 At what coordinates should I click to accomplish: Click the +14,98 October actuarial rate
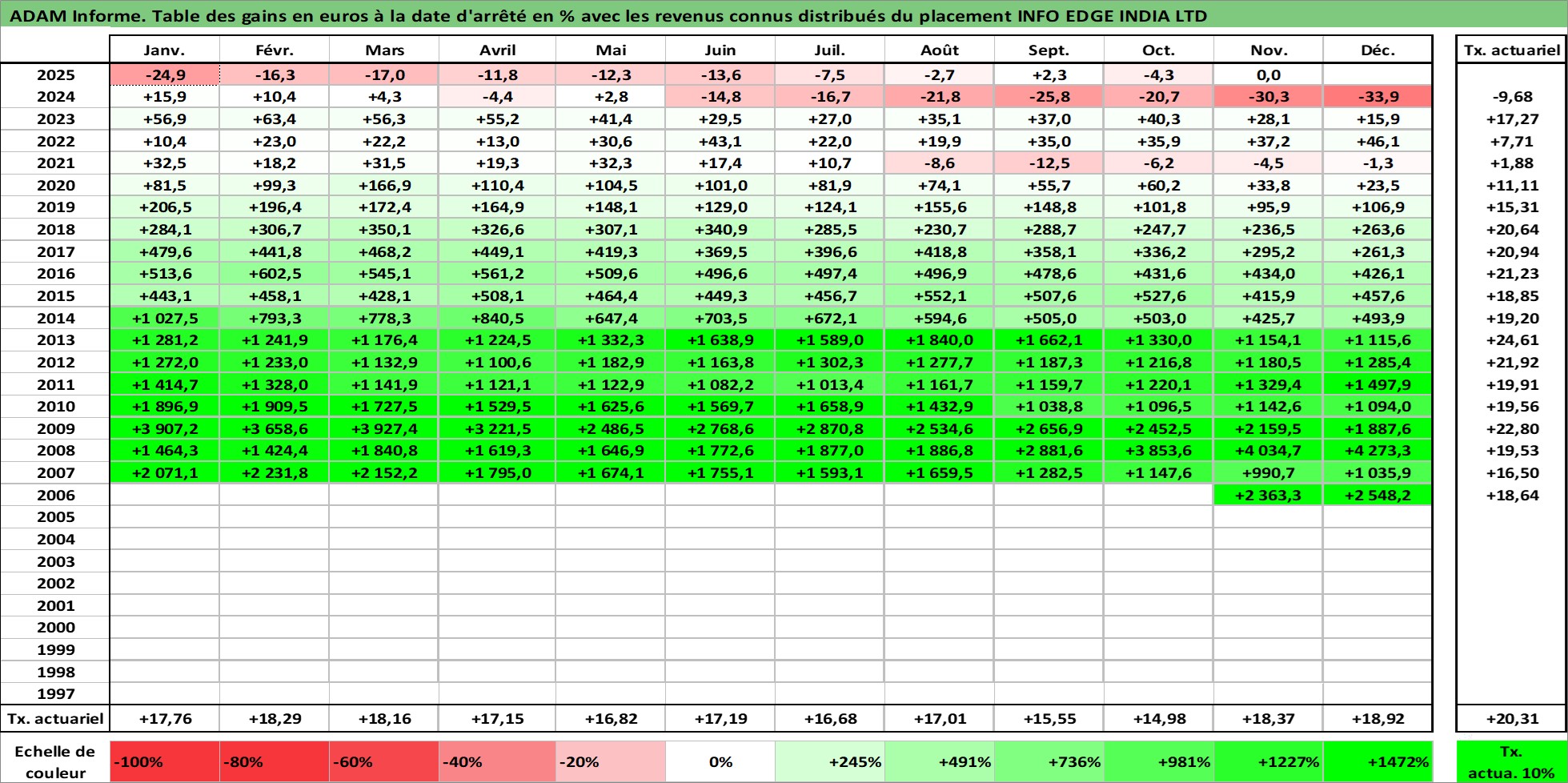(x=1159, y=718)
